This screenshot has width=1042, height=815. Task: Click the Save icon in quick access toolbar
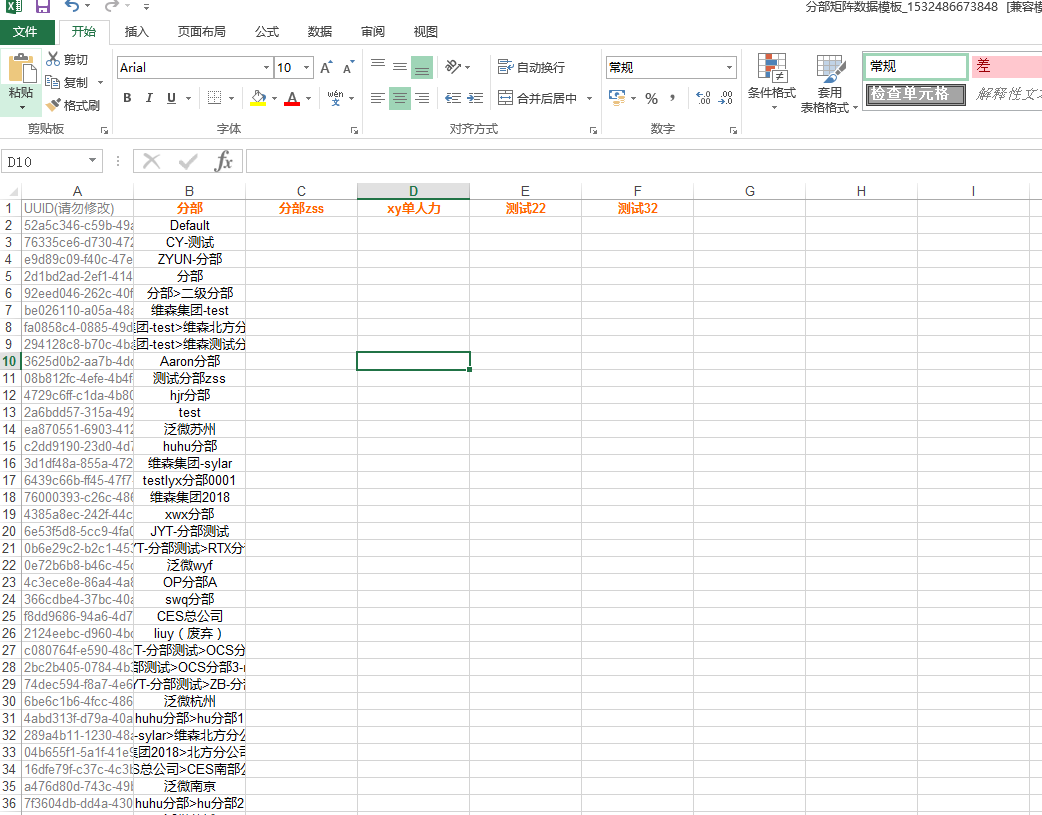click(x=42, y=7)
